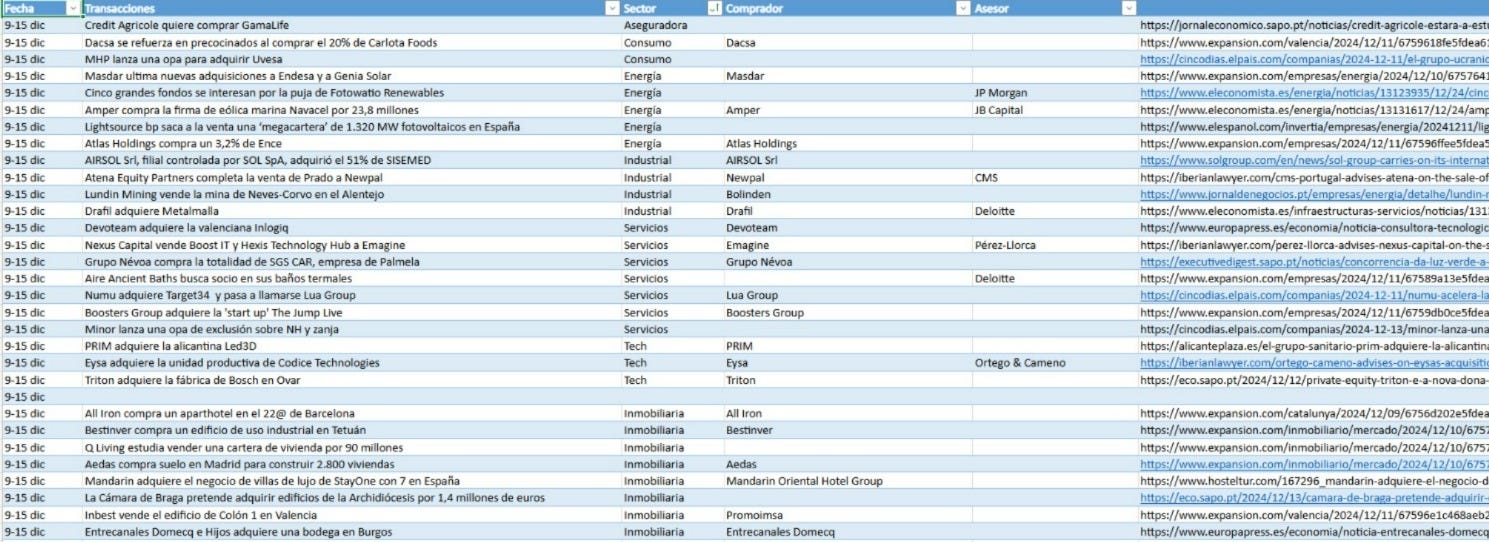The height and width of the screenshot is (542, 1489).
Task: Select the 'Promoimsa' comprador cell
Action: [847, 515]
